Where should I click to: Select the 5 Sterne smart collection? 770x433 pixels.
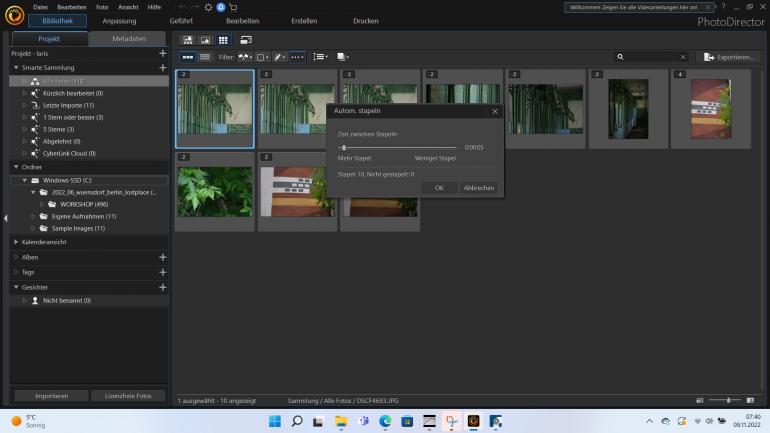58,129
